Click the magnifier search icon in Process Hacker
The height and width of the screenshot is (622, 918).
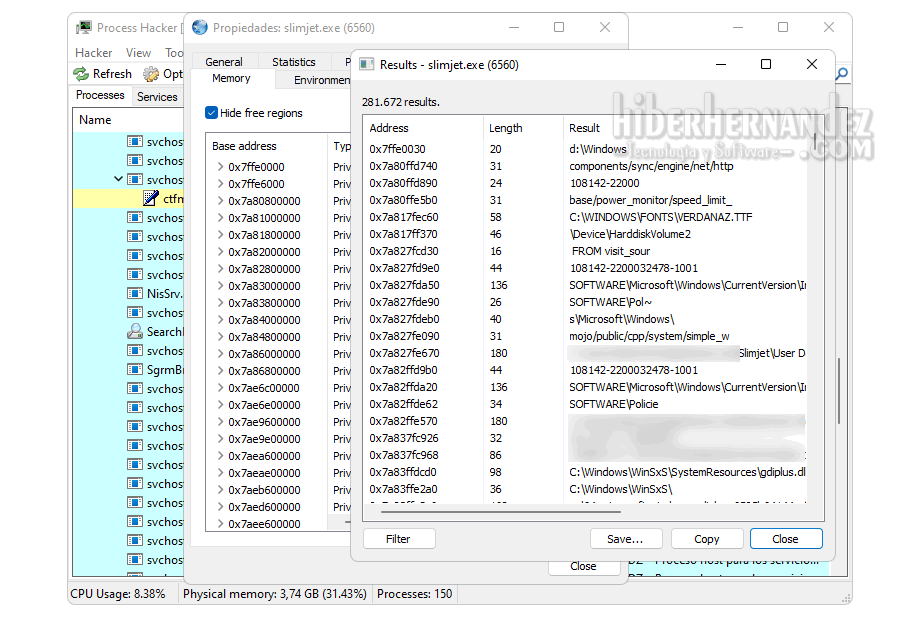[841, 74]
